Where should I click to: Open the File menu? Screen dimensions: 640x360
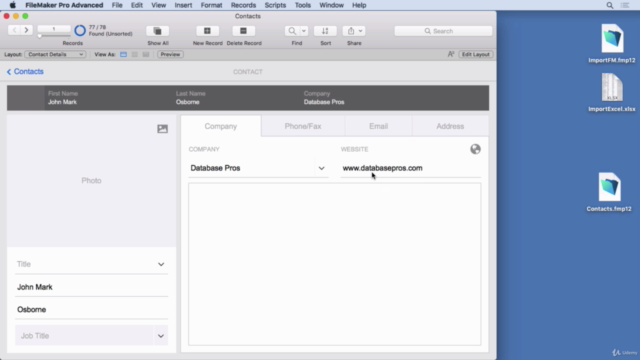click(117, 5)
